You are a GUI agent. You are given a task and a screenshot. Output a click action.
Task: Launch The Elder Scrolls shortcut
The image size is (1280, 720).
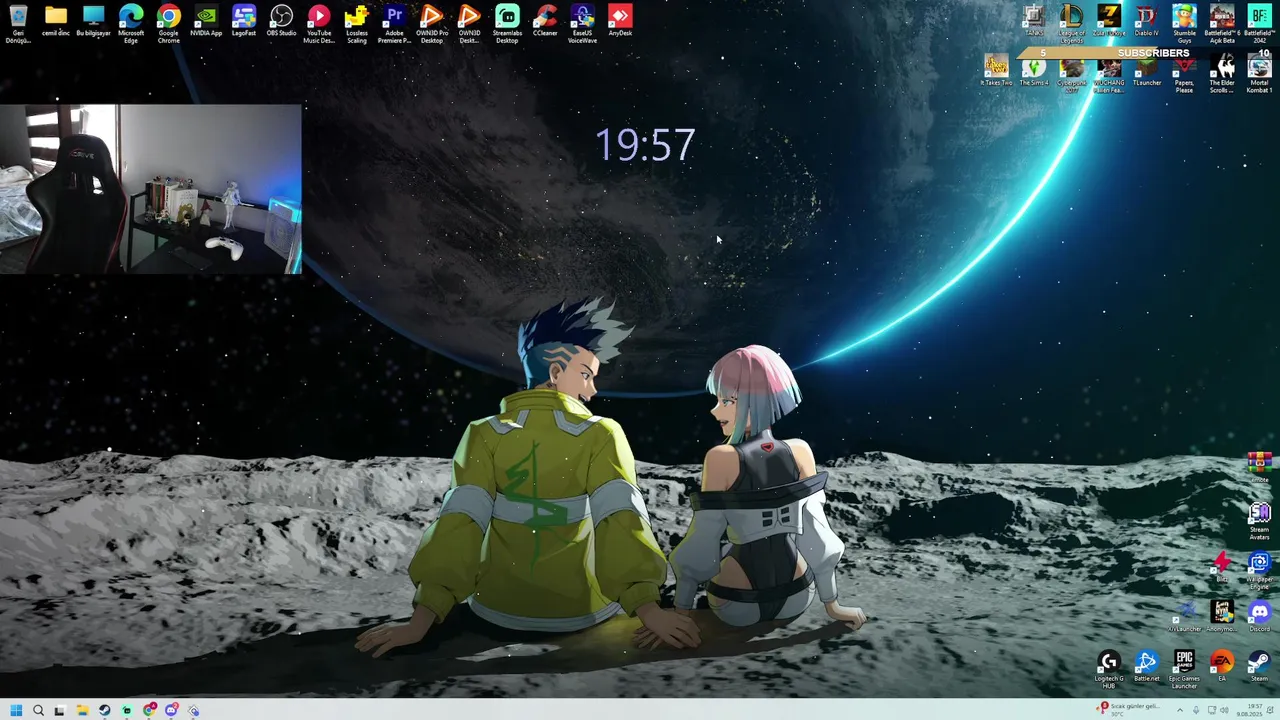click(1222, 75)
